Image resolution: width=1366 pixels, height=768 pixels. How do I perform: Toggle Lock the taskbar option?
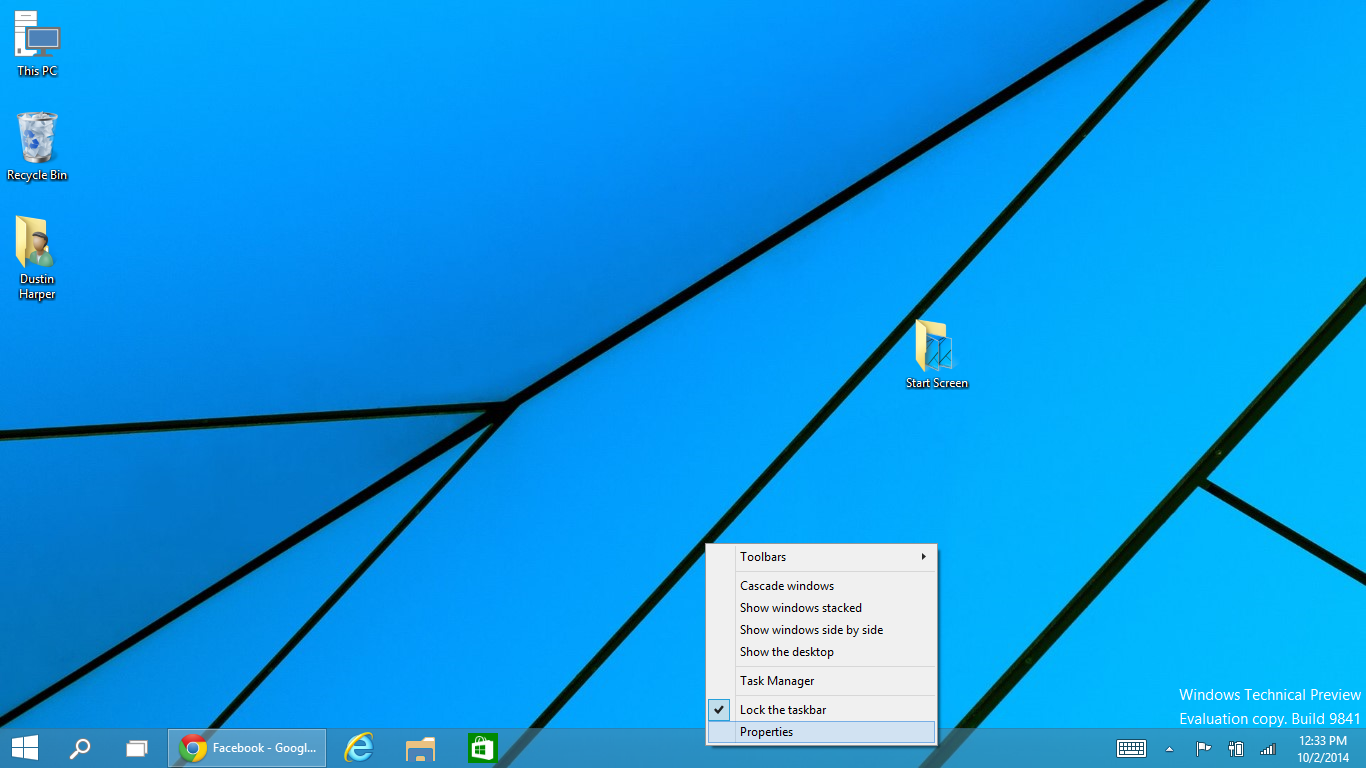[783, 710]
